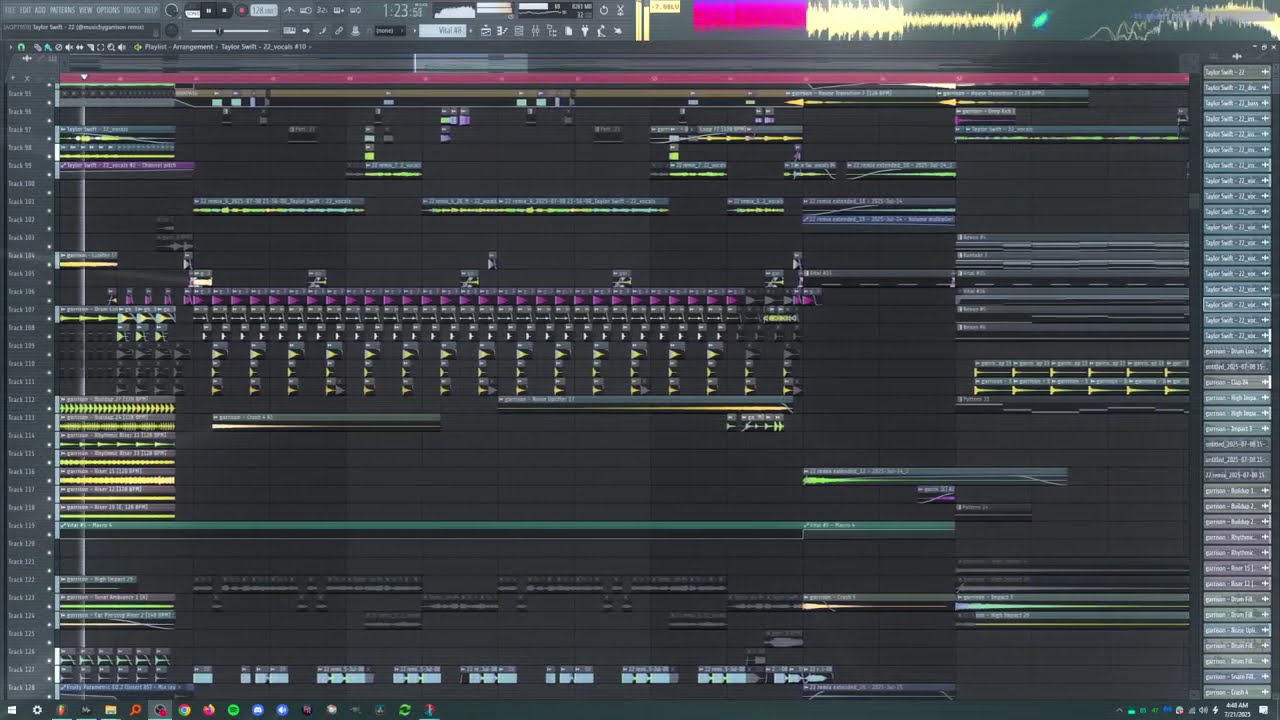Viewport: 1280px width, 720px height.
Task: Select the Slice tool
Action: click(x=90, y=47)
